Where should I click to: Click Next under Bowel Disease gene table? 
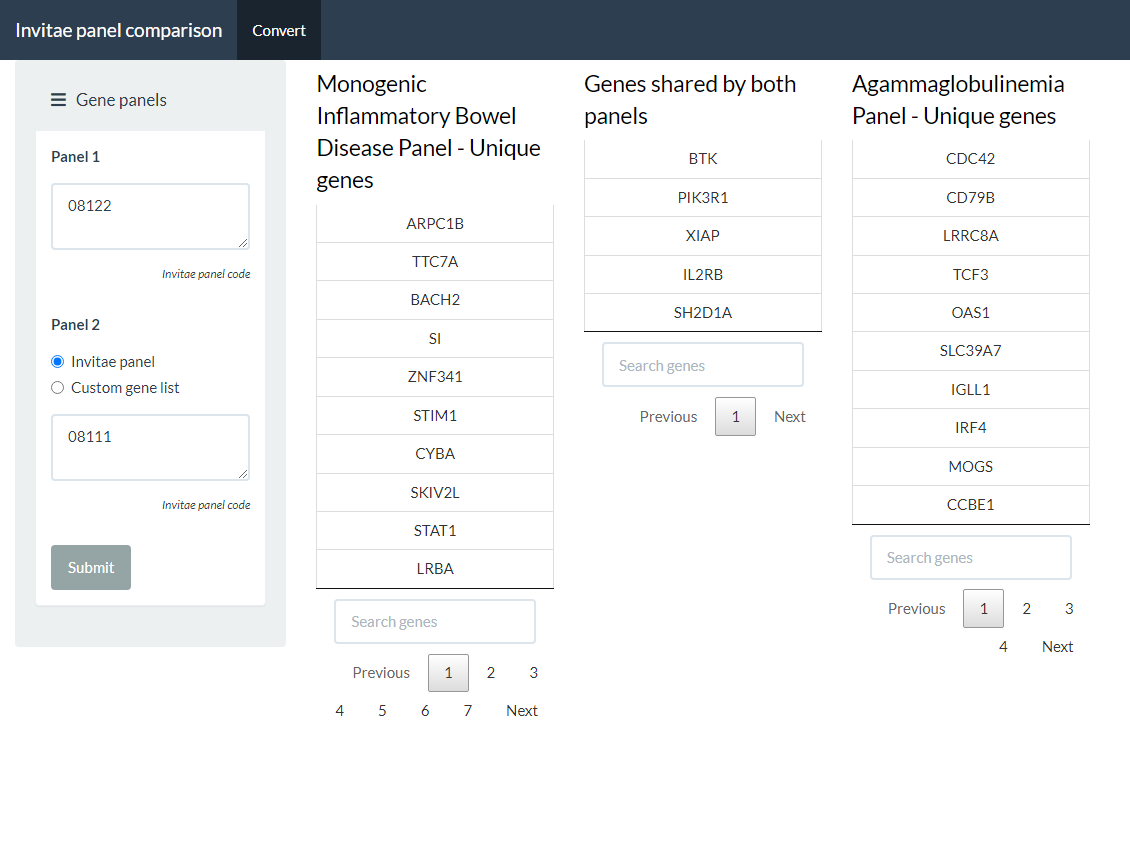coord(522,711)
